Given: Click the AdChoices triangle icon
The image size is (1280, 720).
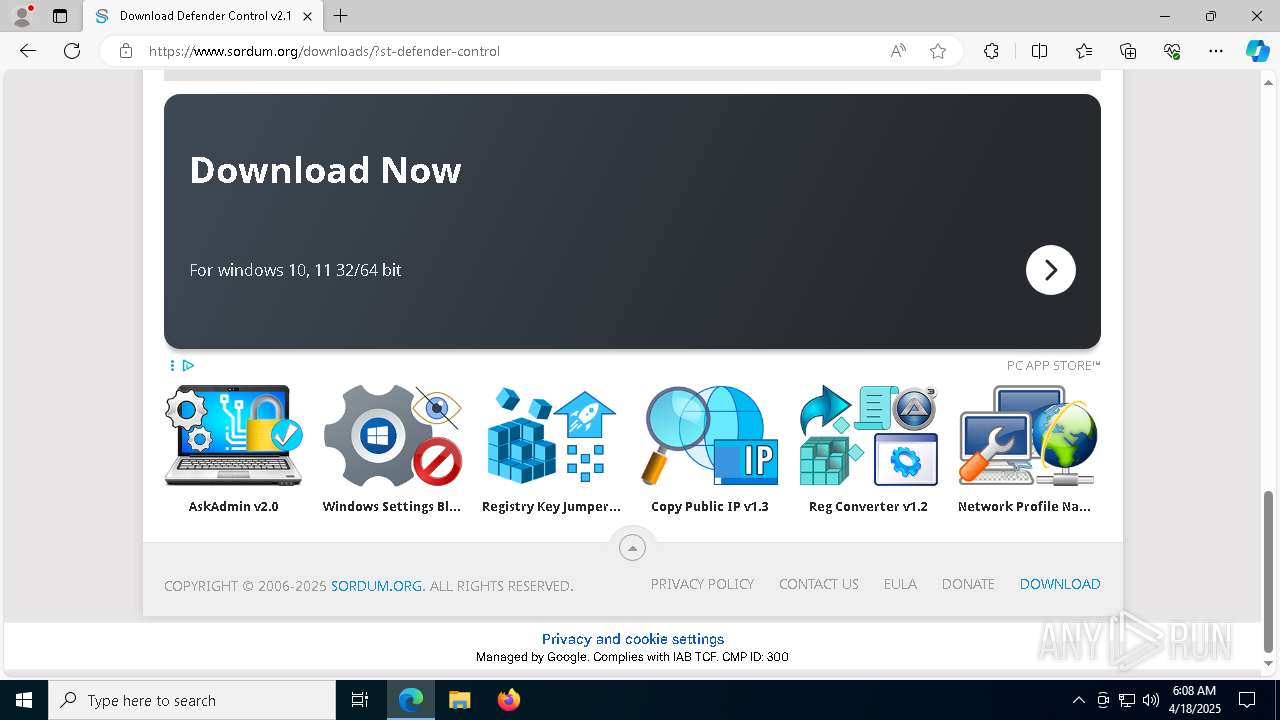Looking at the screenshot, I should tap(188, 366).
